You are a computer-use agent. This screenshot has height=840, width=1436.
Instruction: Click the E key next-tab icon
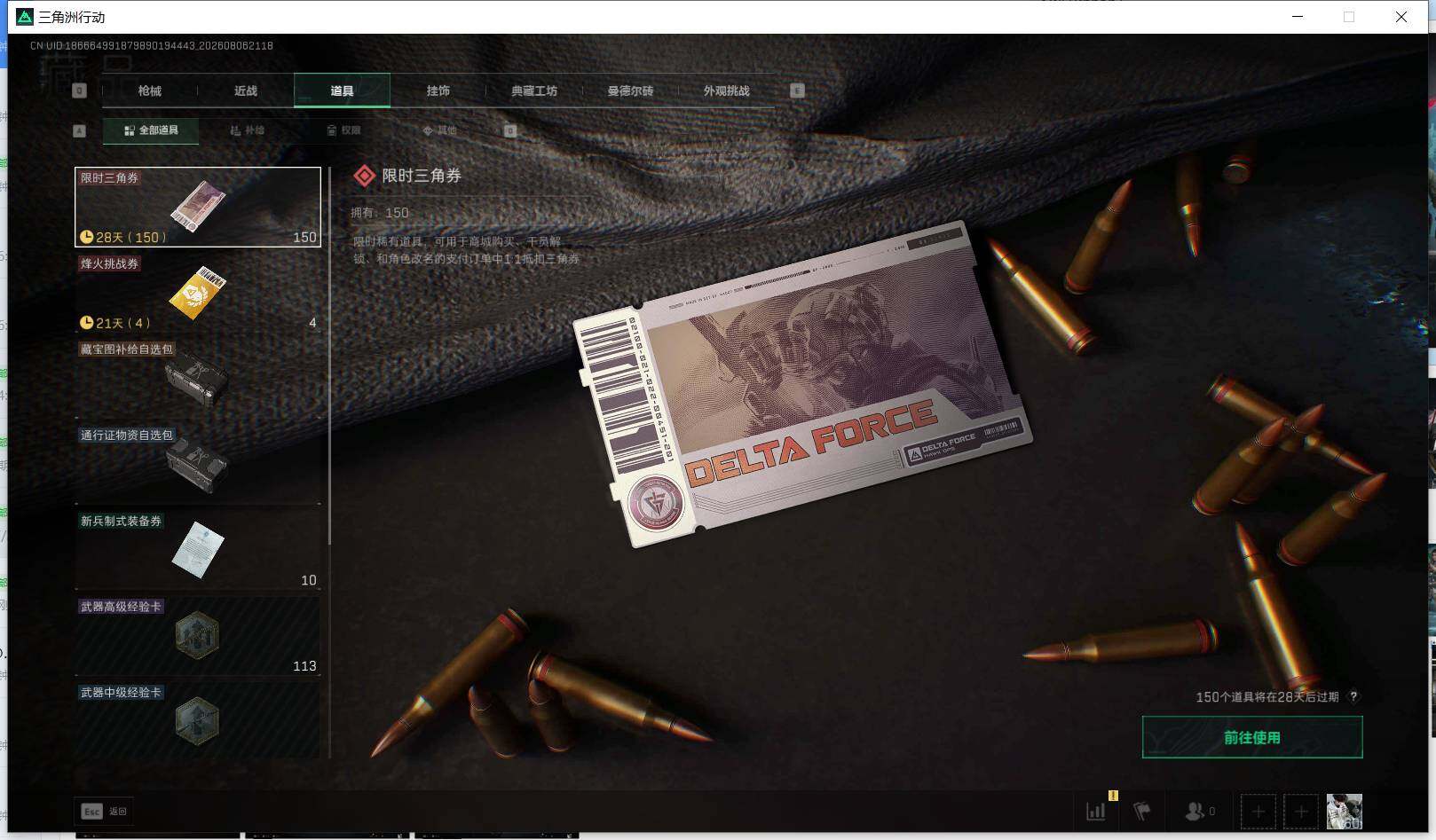(797, 90)
